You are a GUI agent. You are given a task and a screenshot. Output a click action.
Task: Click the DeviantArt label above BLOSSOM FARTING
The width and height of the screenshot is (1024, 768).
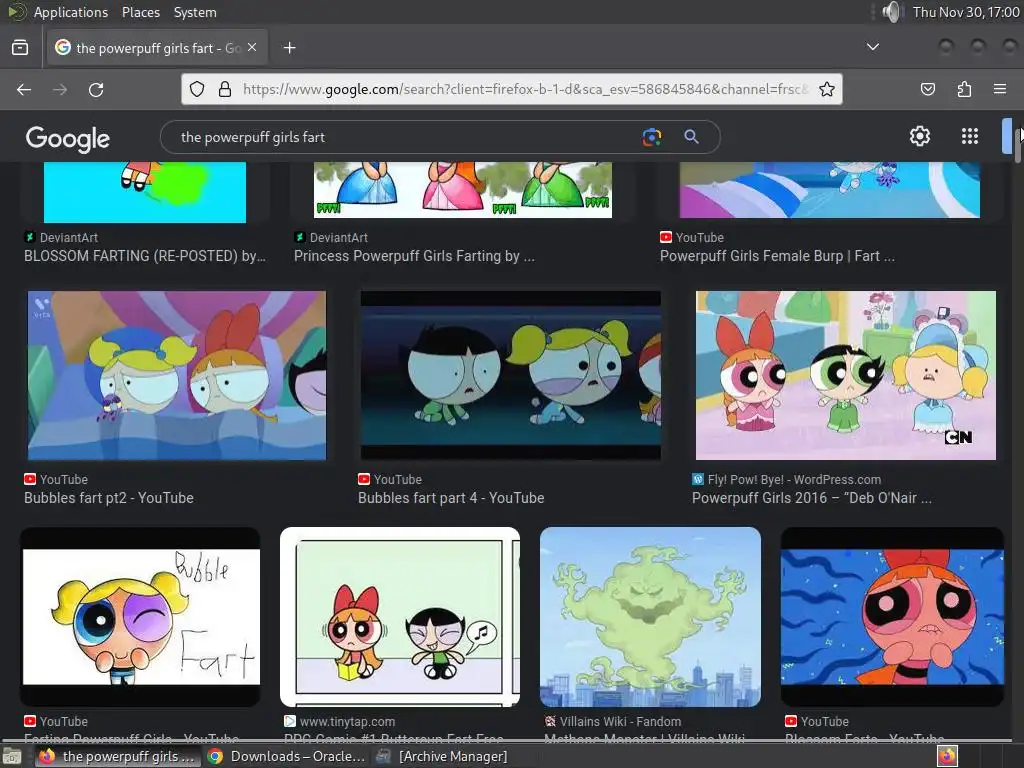[x=69, y=238]
